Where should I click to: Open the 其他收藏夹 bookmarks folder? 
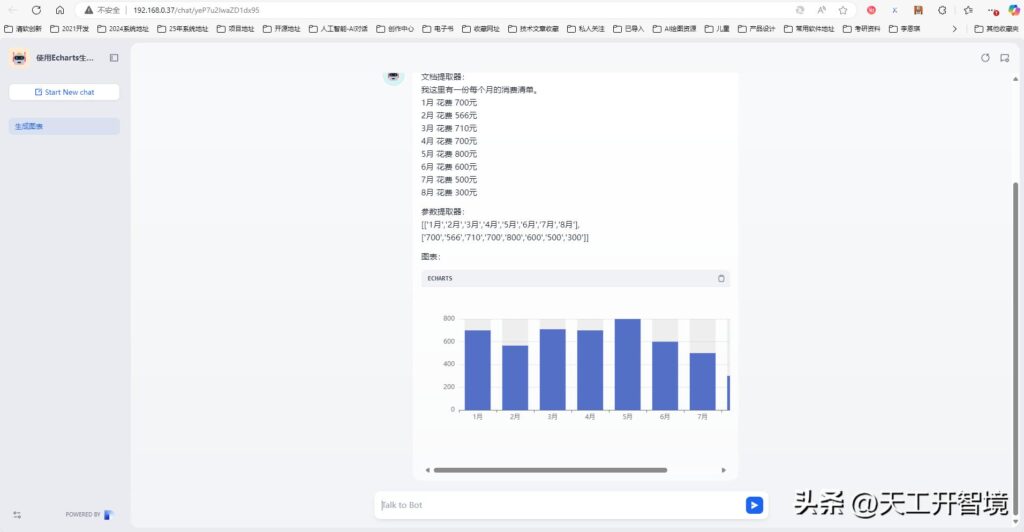(995, 29)
